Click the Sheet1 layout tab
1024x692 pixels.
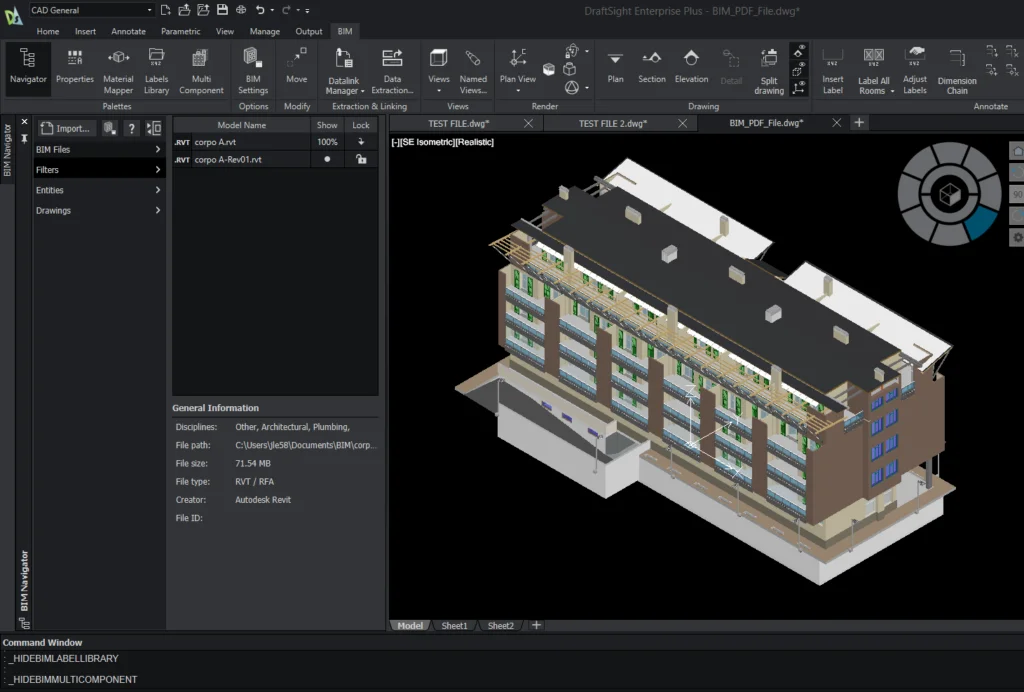(x=454, y=625)
